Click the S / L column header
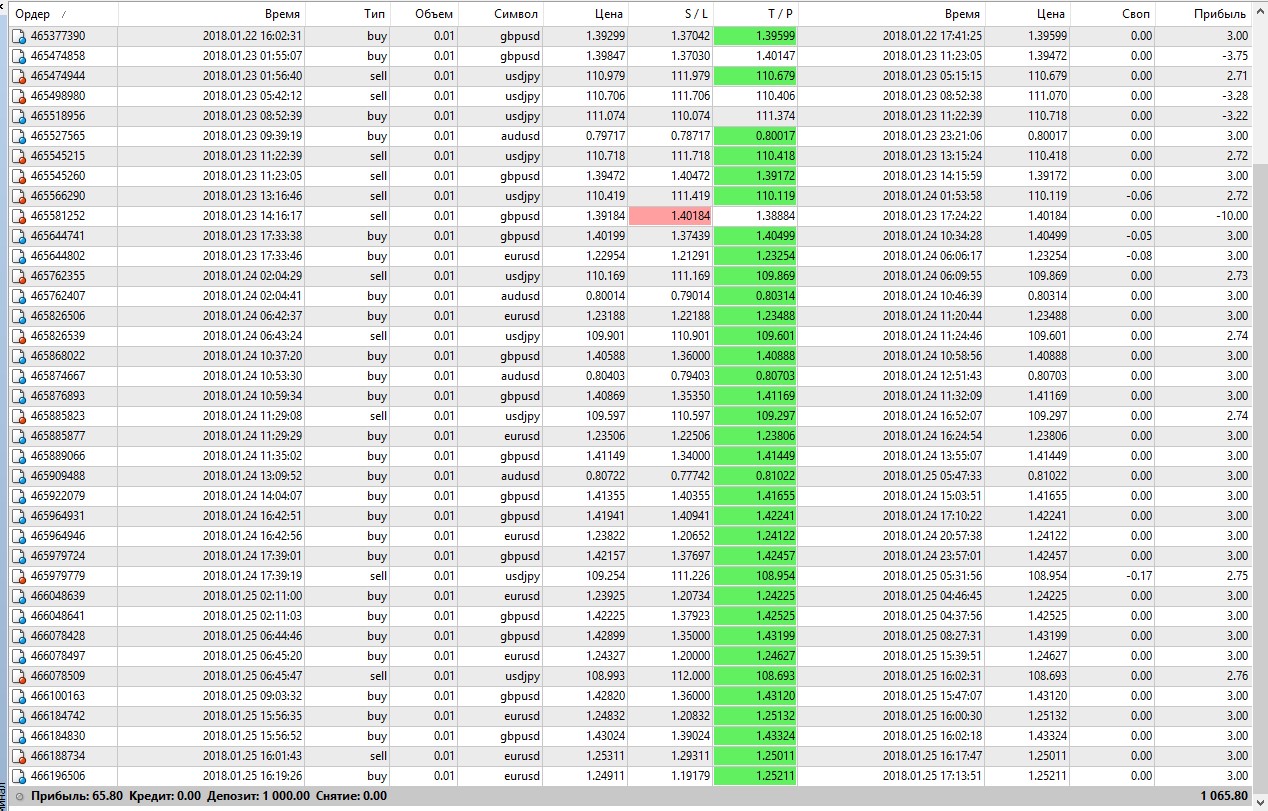 670,14
